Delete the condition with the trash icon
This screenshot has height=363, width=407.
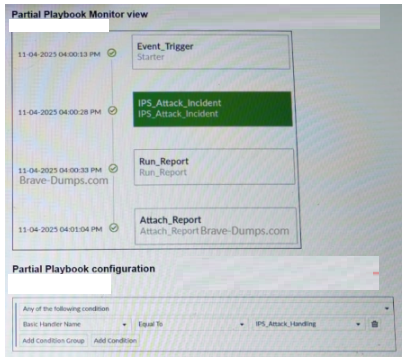click(375, 324)
